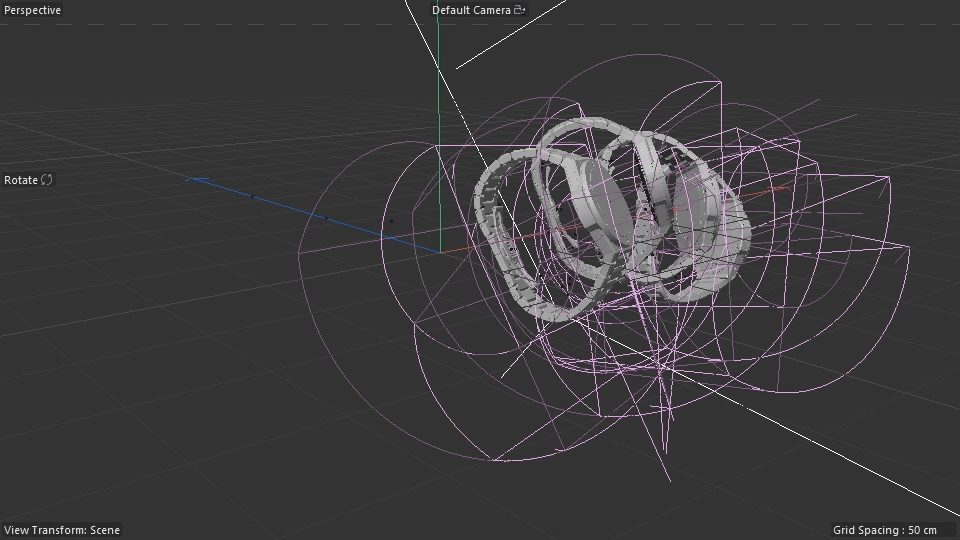Click the camera icon beside Default Camera
This screenshot has height=540, width=960.
click(x=519, y=10)
